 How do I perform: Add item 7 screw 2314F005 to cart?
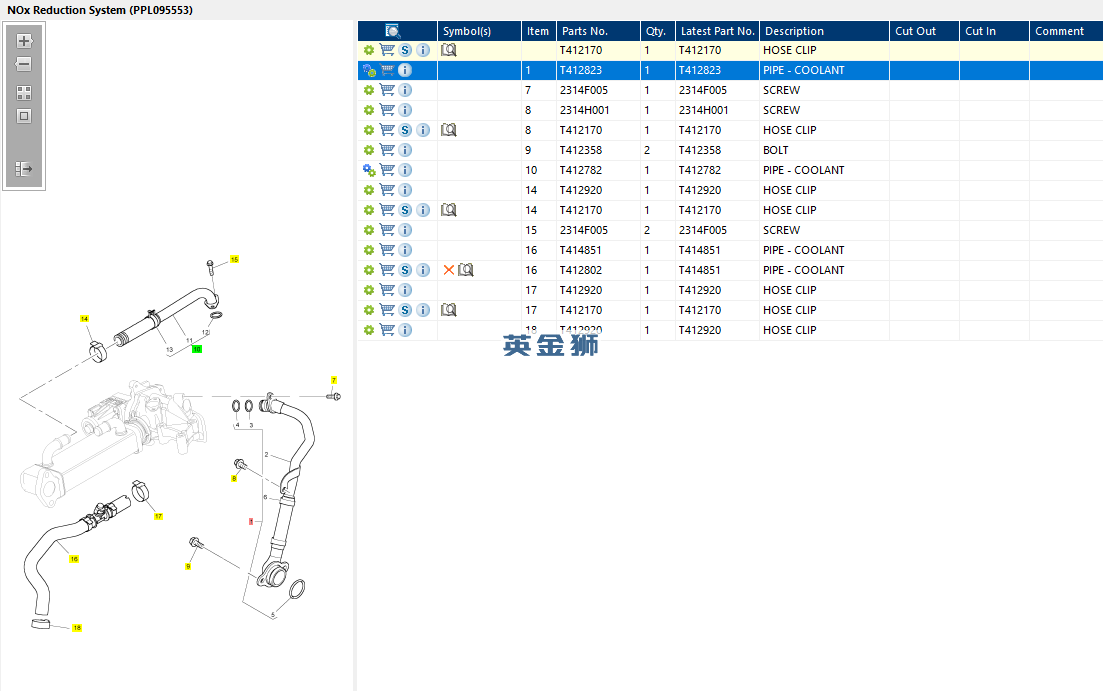(387, 90)
